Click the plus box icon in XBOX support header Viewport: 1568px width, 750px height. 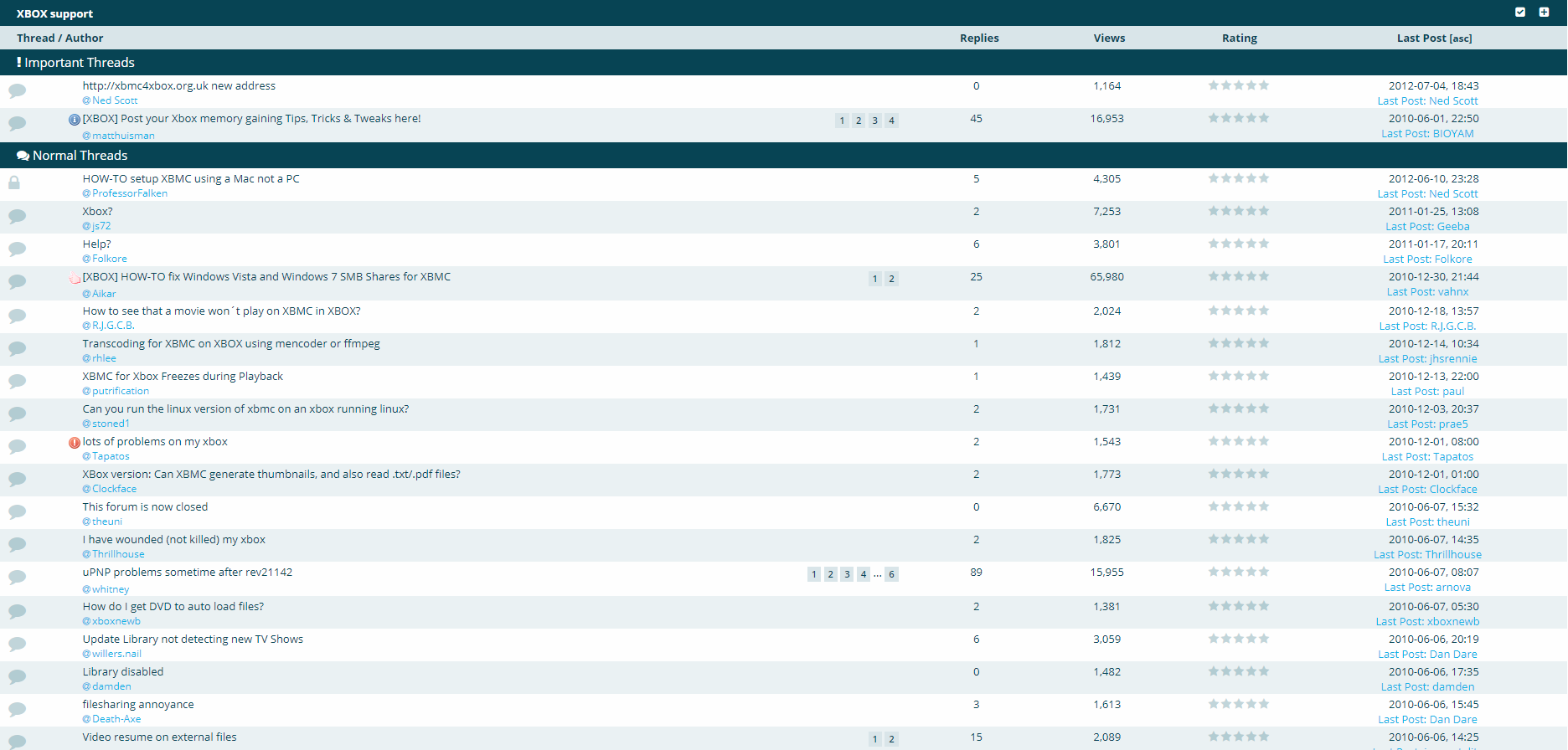[x=1544, y=13]
